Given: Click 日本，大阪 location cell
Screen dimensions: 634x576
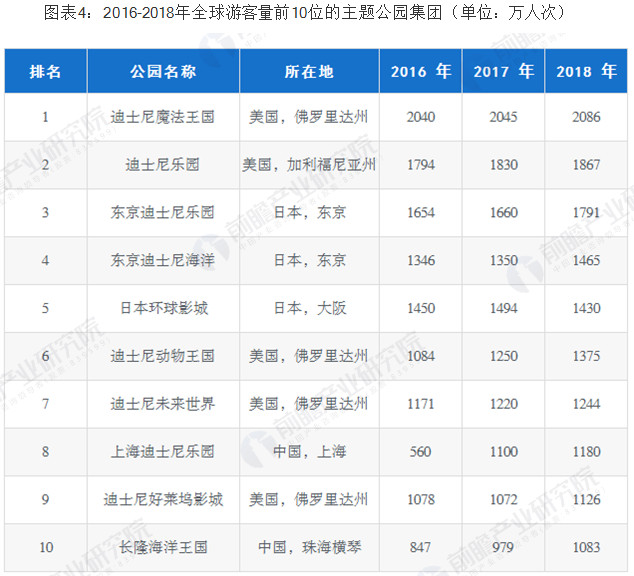Looking at the screenshot, I should (x=310, y=308).
